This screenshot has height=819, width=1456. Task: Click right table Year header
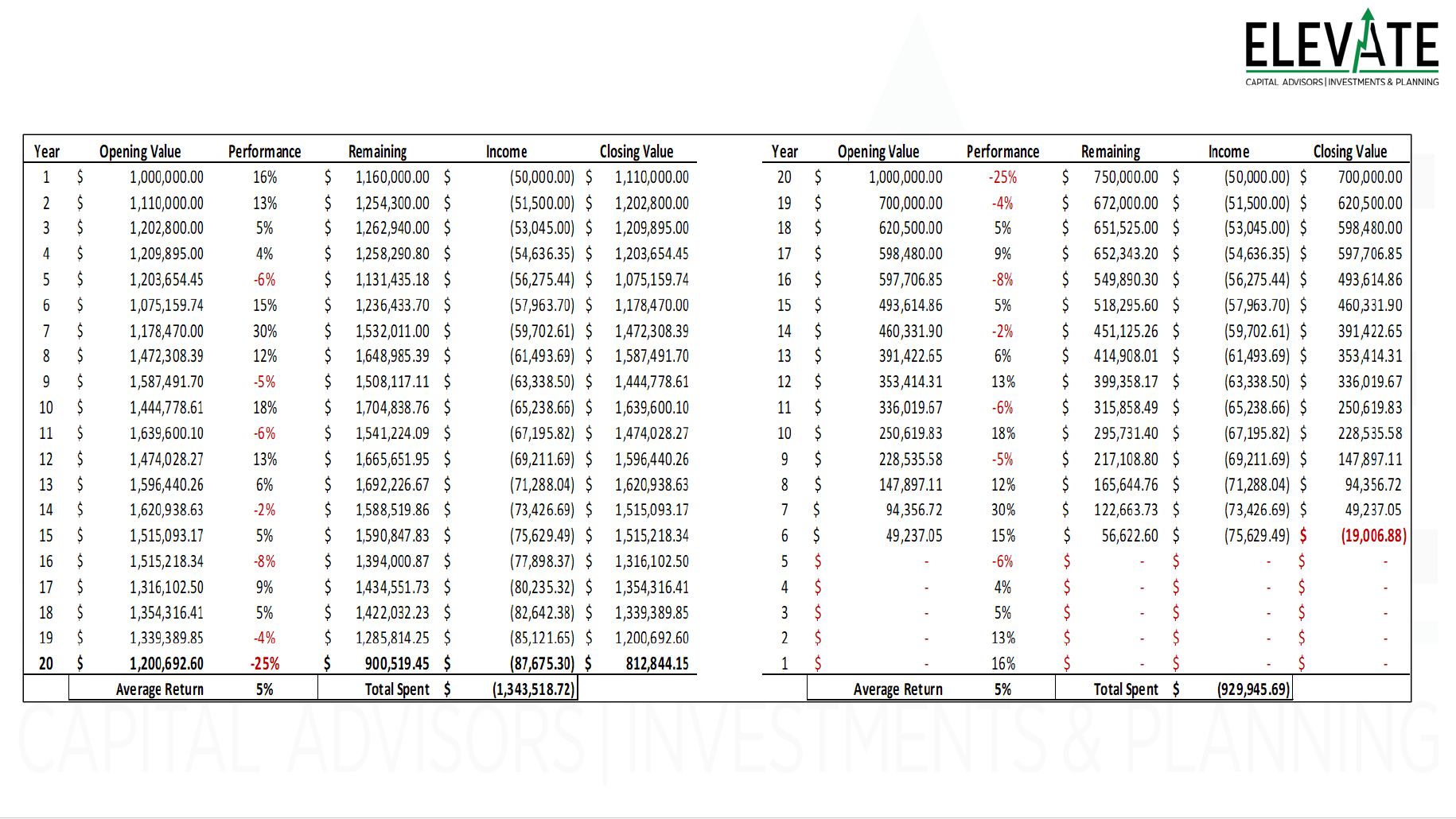tap(784, 151)
